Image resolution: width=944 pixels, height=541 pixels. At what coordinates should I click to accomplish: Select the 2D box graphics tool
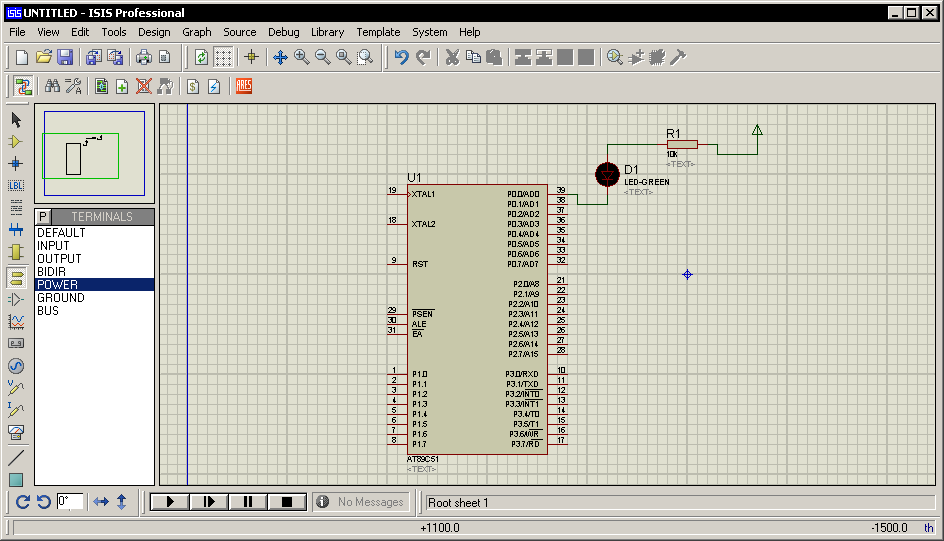click(x=16, y=480)
